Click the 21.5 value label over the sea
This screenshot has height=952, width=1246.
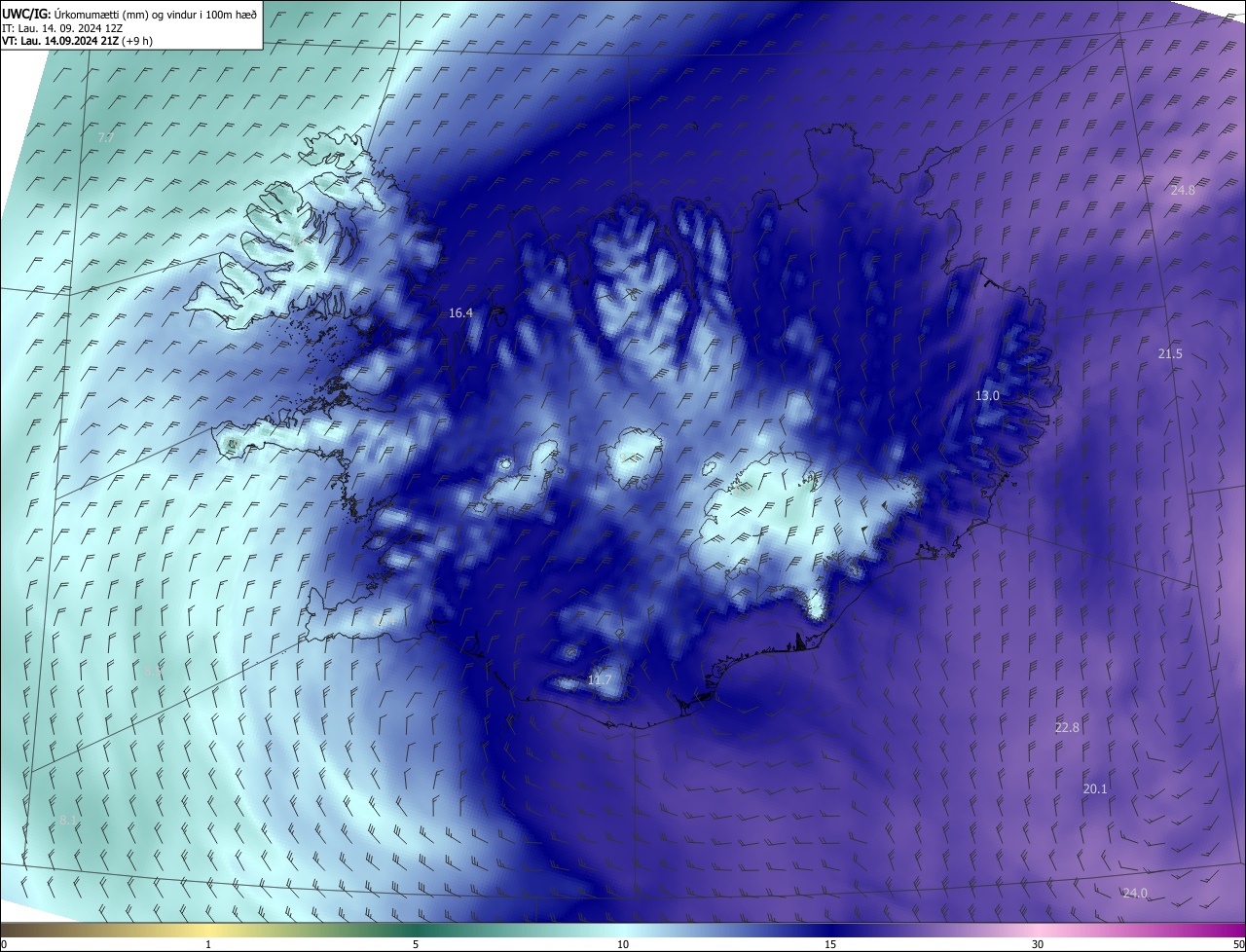pos(1170,354)
